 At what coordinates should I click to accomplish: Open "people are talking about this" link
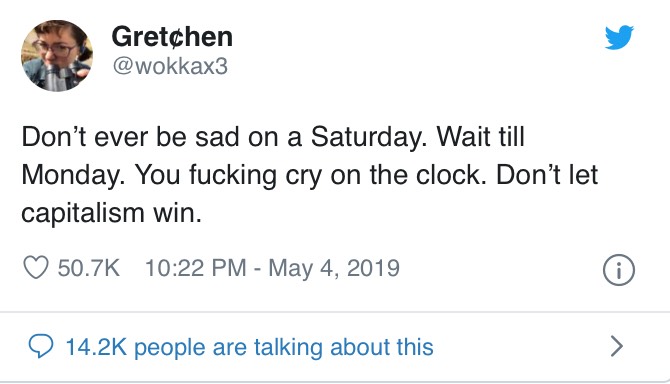284,347
